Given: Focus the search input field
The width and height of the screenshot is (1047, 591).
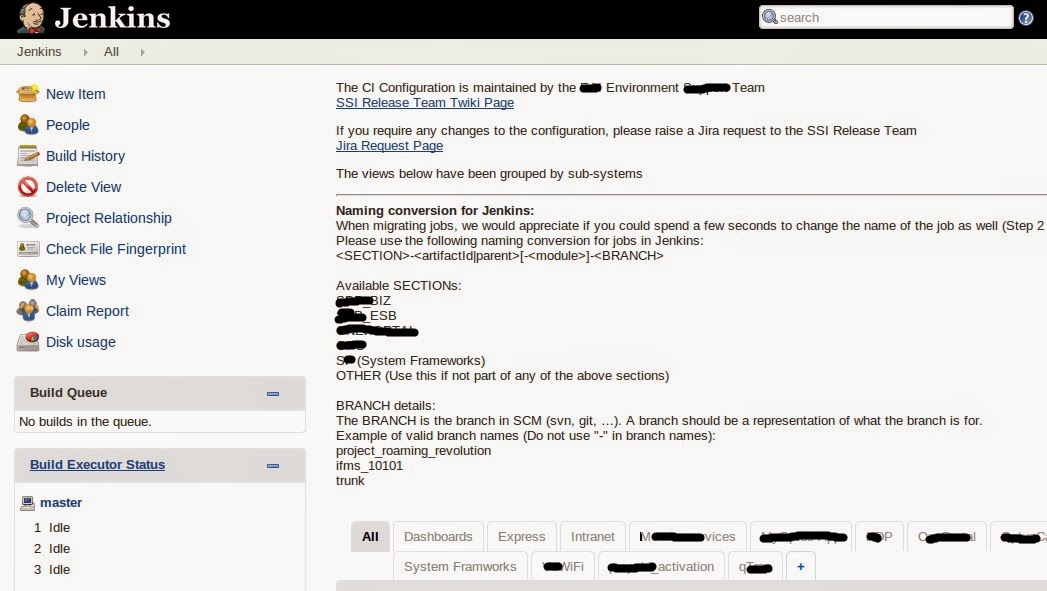Looking at the screenshot, I should 886,17.
